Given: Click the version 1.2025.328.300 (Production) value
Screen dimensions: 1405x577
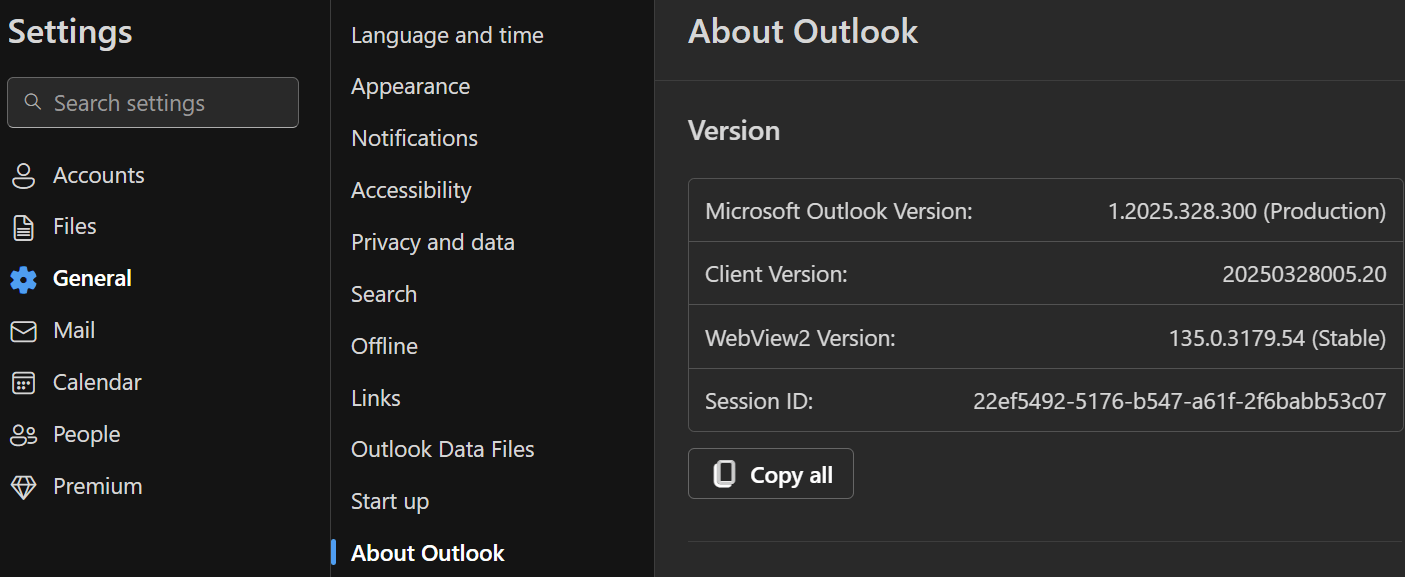Looking at the screenshot, I should pos(1247,211).
